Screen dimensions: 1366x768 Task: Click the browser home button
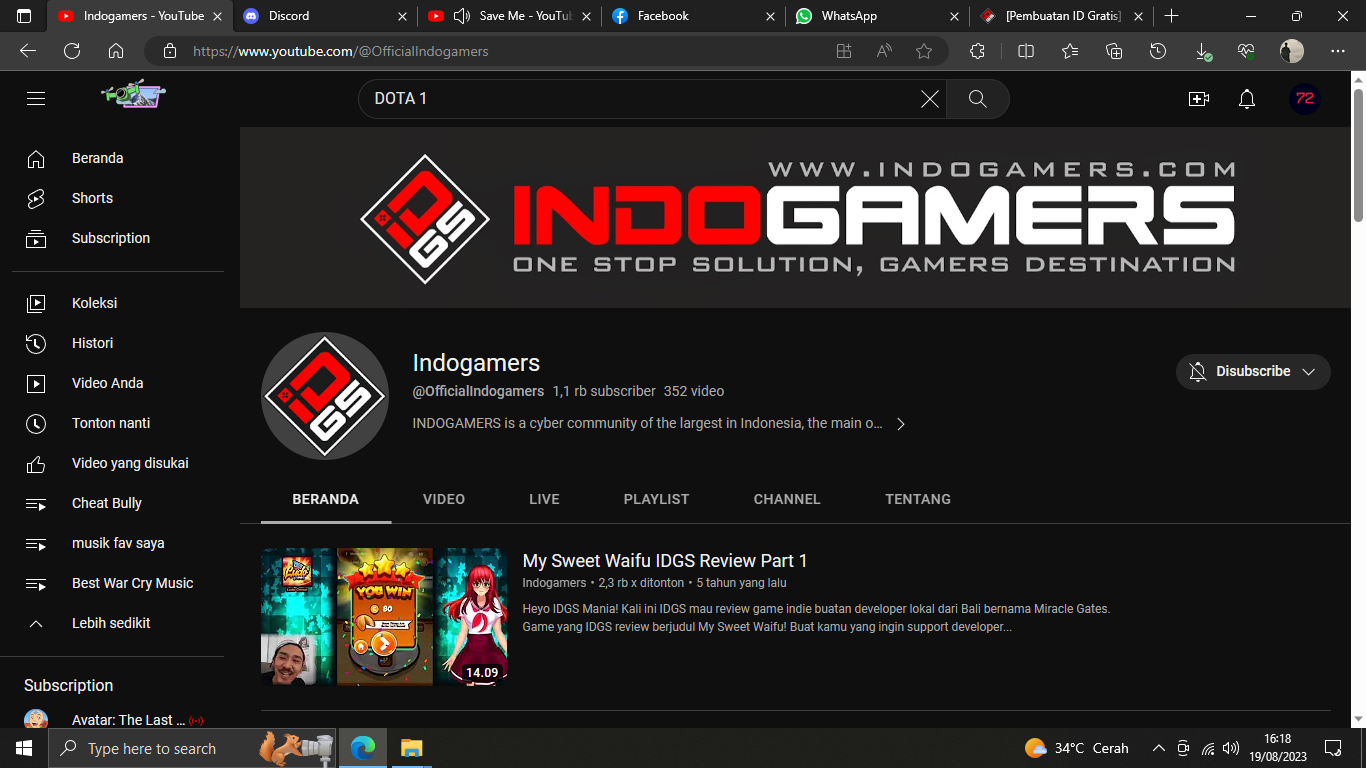(116, 51)
